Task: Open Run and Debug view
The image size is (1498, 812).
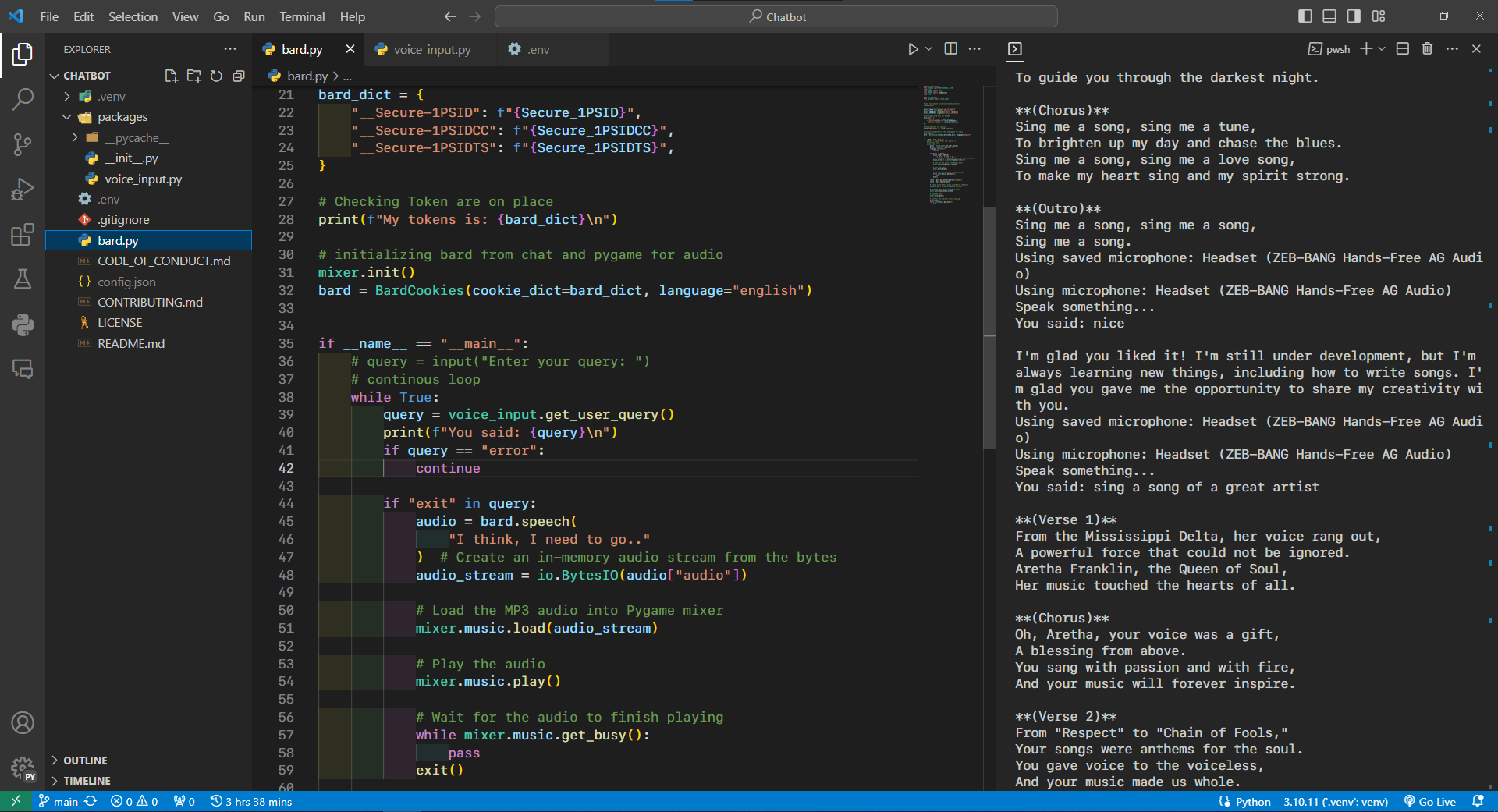Action: pos(23,190)
